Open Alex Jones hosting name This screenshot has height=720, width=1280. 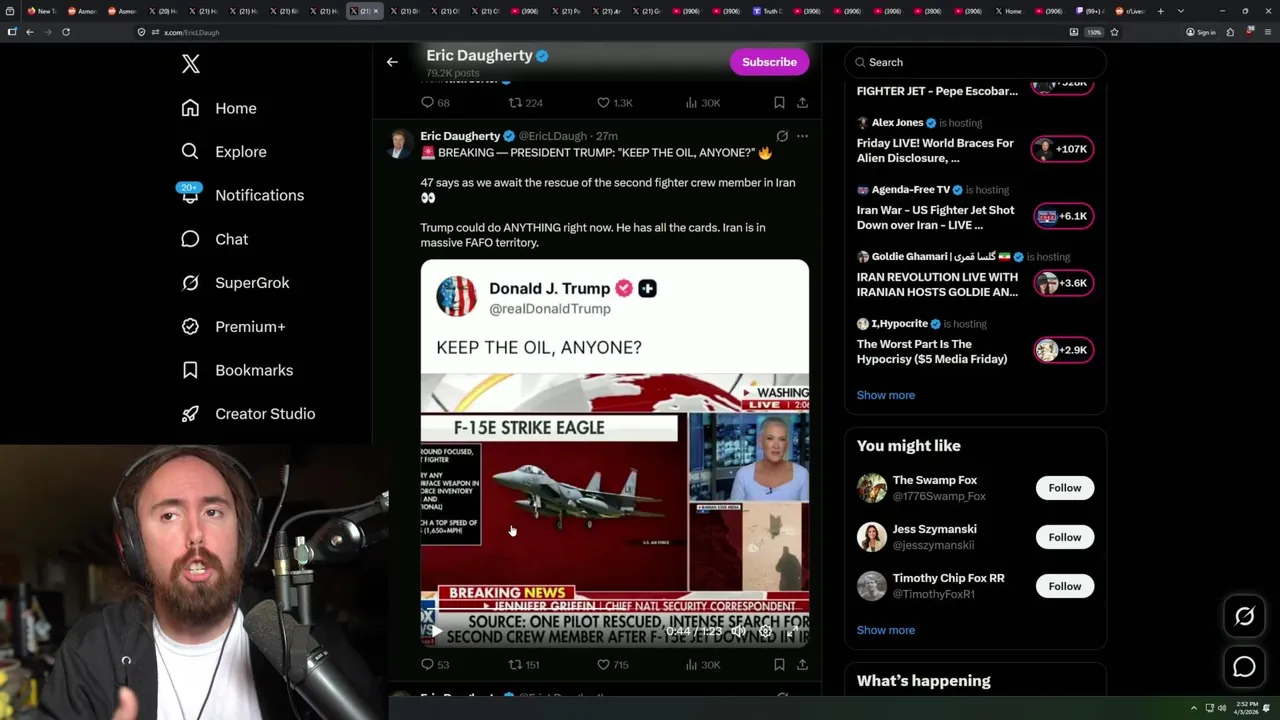(x=897, y=123)
